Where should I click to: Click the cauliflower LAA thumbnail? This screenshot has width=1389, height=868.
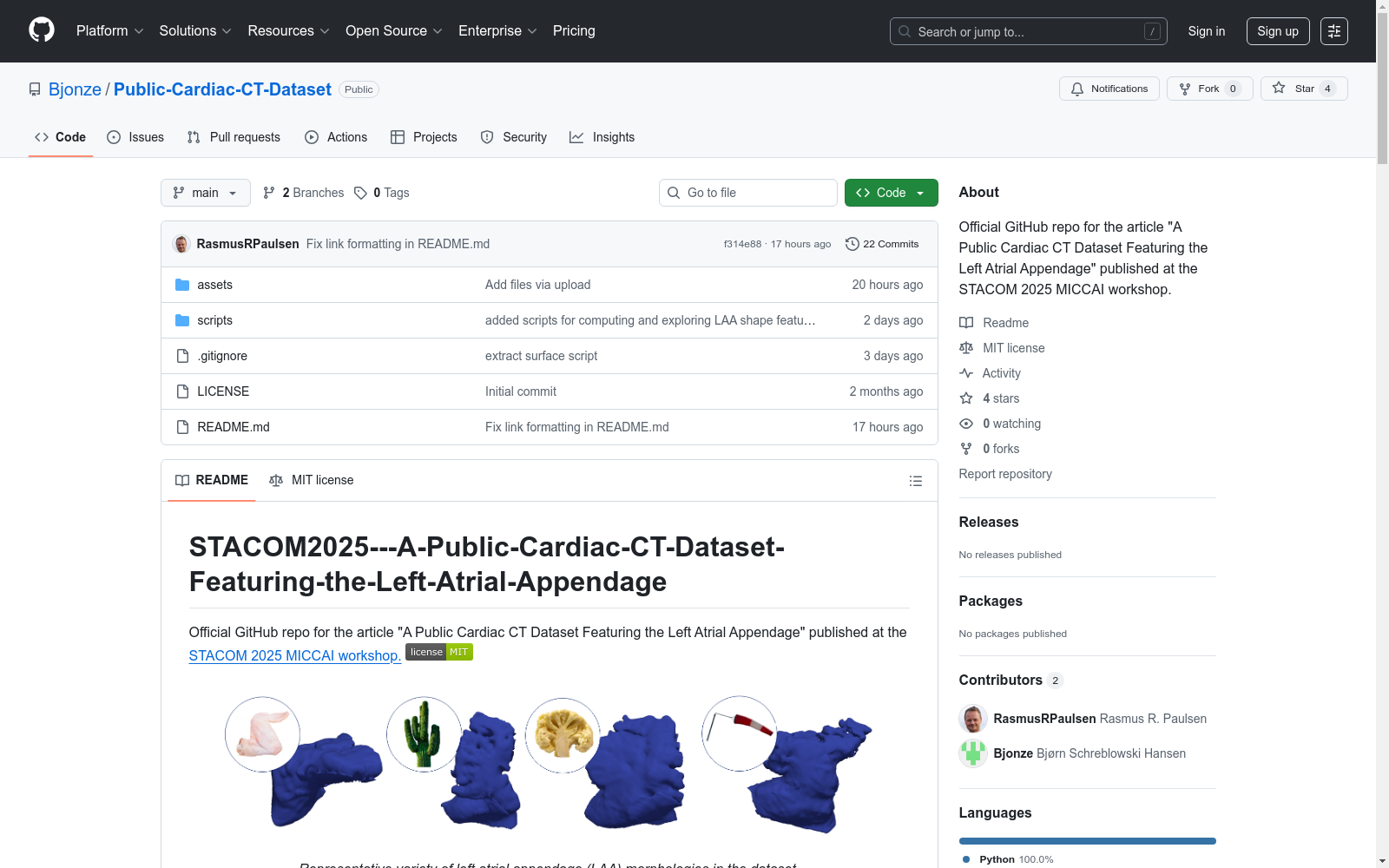click(563, 735)
